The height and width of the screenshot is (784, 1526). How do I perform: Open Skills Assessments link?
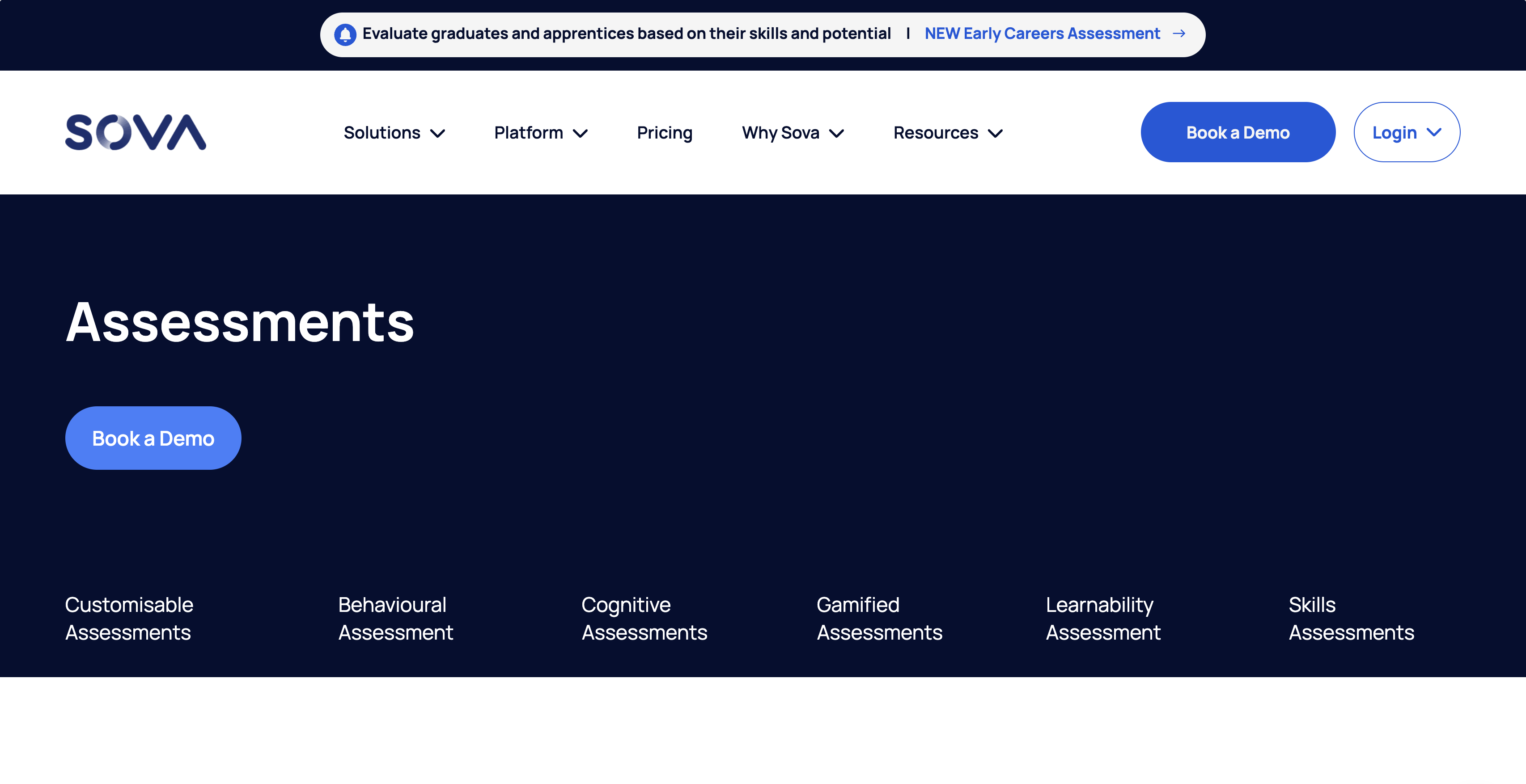coord(1351,619)
